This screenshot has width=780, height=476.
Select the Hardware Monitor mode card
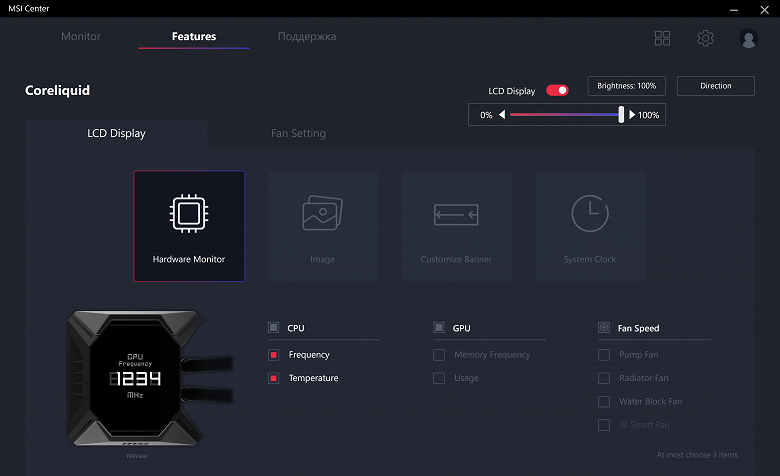click(189, 226)
